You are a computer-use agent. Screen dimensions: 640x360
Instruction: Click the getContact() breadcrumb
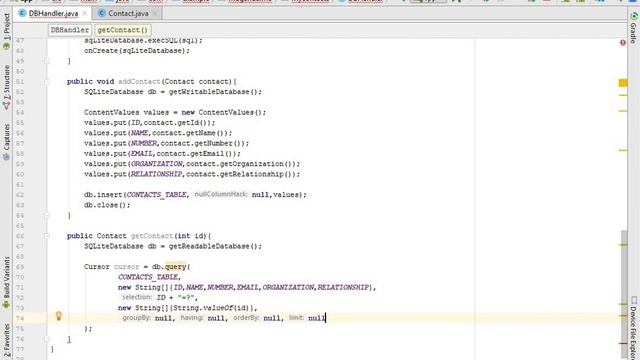point(123,30)
